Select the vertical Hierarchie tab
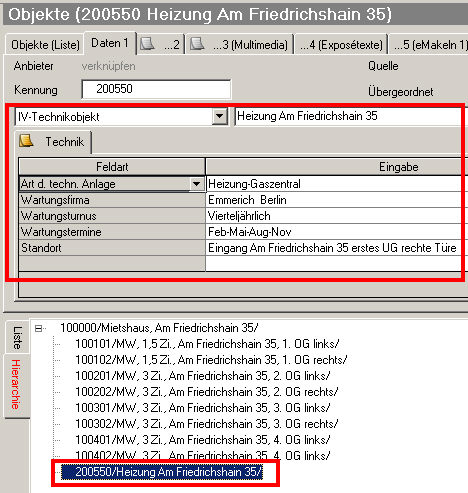Image resolution: width=468 pixels, height=493 pixels. [16, 384]
